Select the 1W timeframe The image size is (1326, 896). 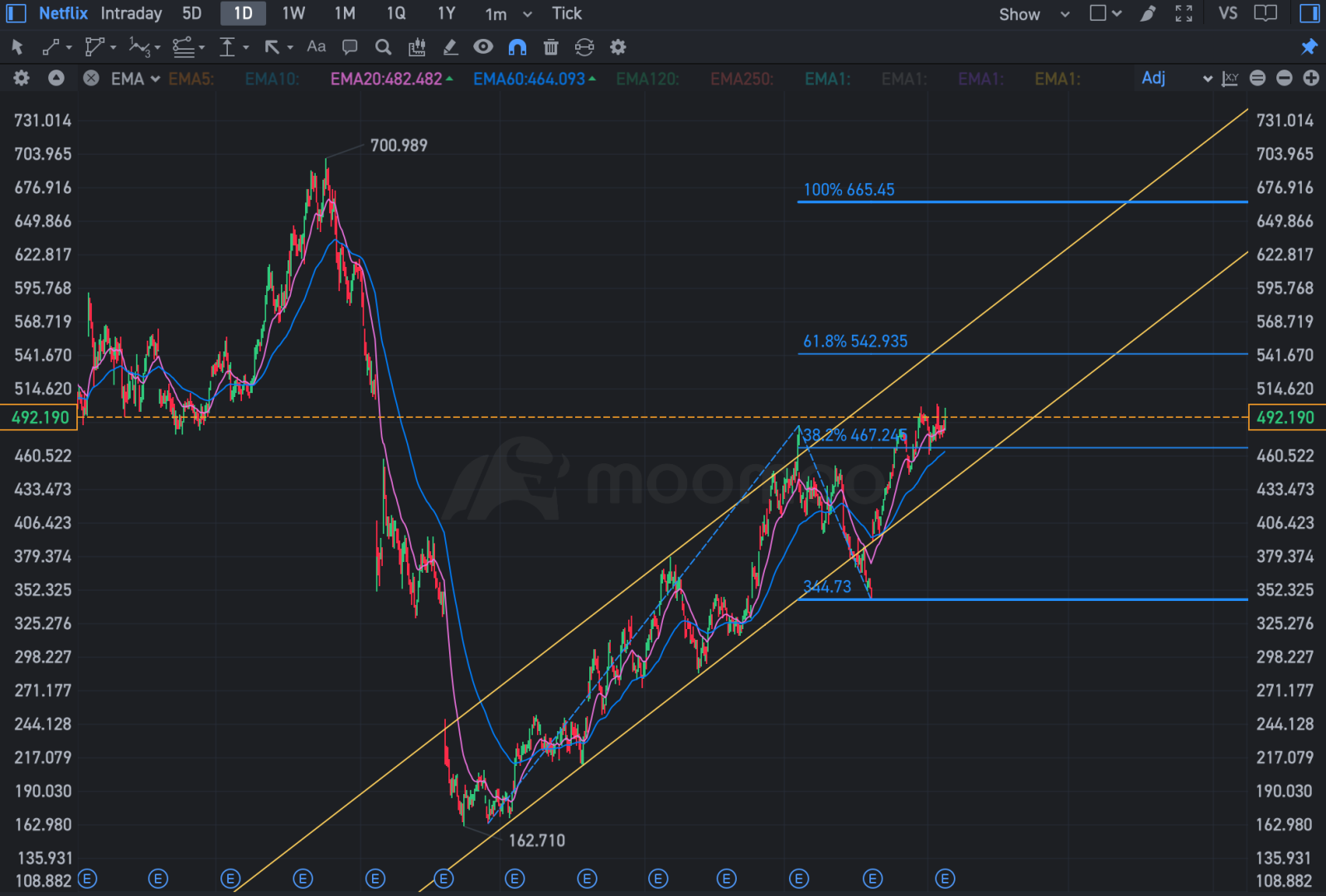tap(293, 13)
